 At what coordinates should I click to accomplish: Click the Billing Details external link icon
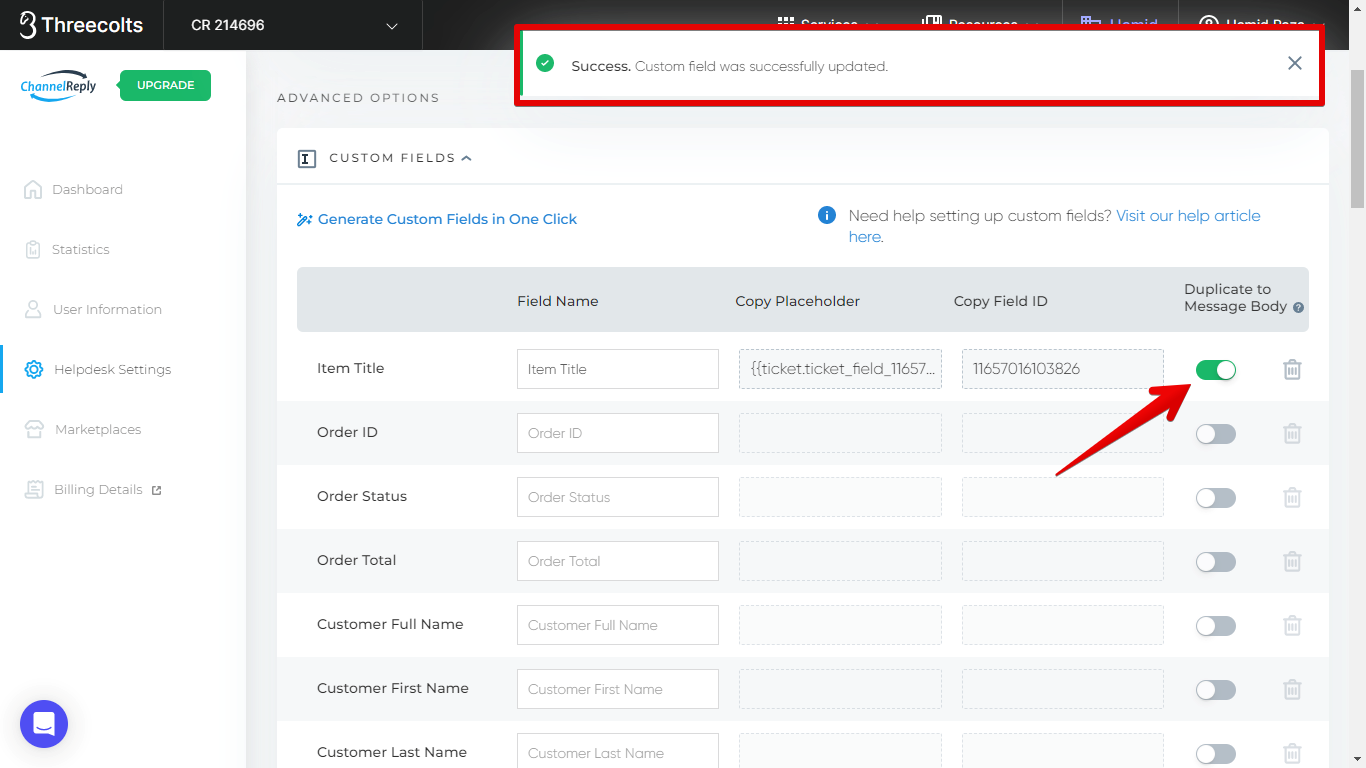point(156,490)
